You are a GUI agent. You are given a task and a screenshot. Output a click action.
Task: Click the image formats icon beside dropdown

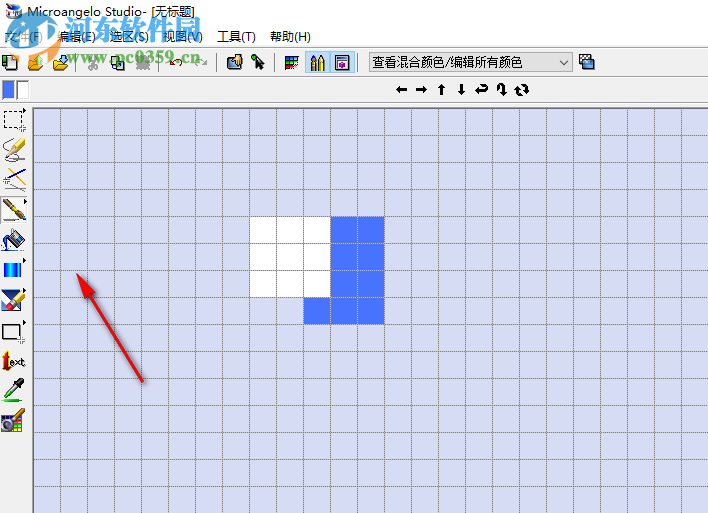(x=587, y=62)
